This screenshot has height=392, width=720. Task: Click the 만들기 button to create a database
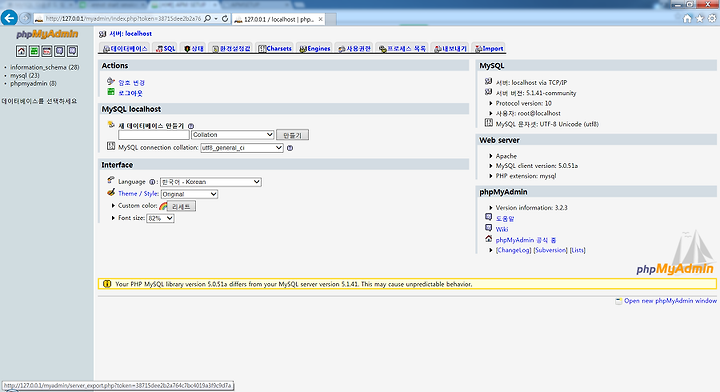(292, 135)
